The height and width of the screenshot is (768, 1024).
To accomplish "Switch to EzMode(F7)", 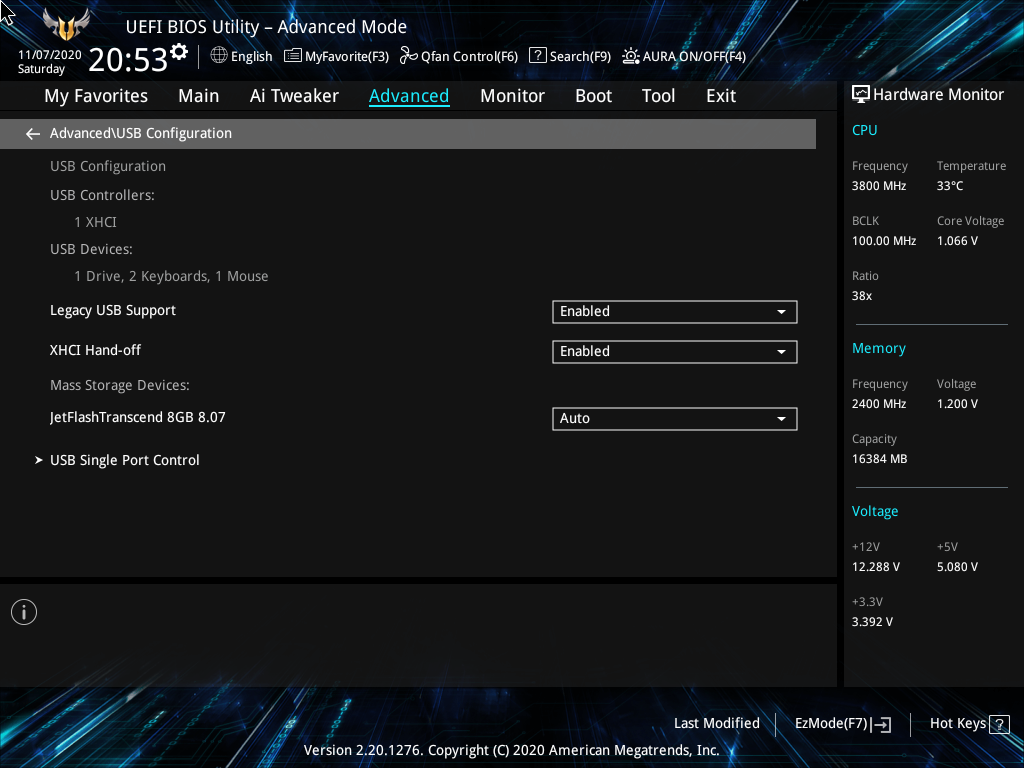I will (842, 724).
